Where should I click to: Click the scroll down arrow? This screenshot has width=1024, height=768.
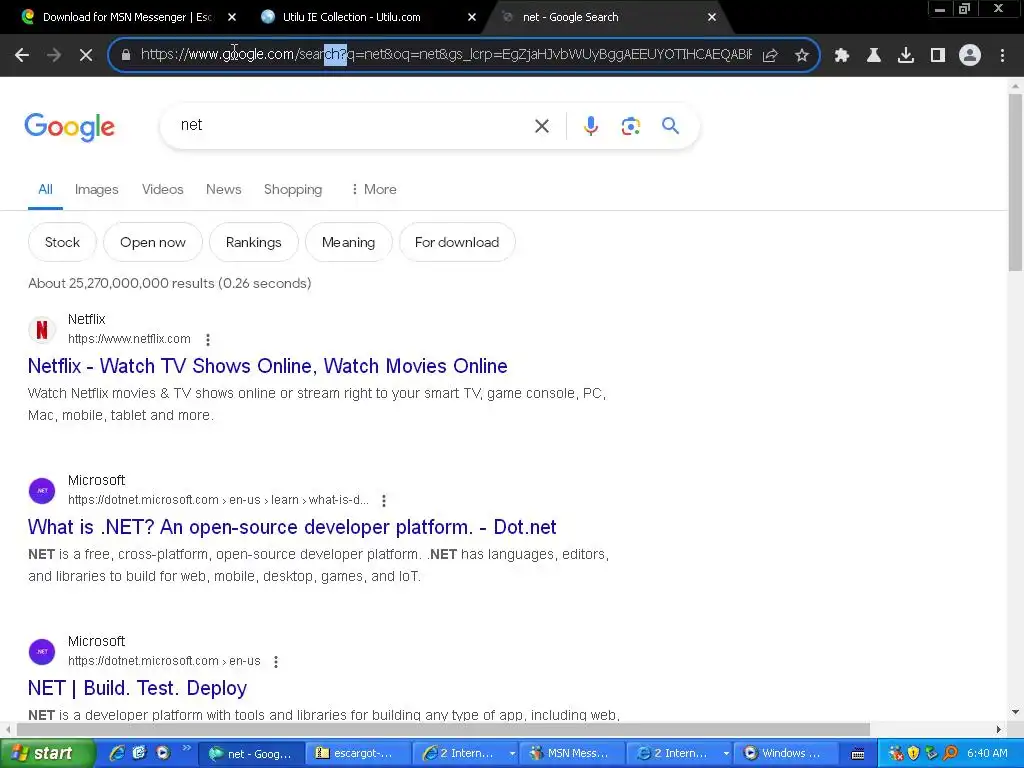click(x=1015, y=712)
